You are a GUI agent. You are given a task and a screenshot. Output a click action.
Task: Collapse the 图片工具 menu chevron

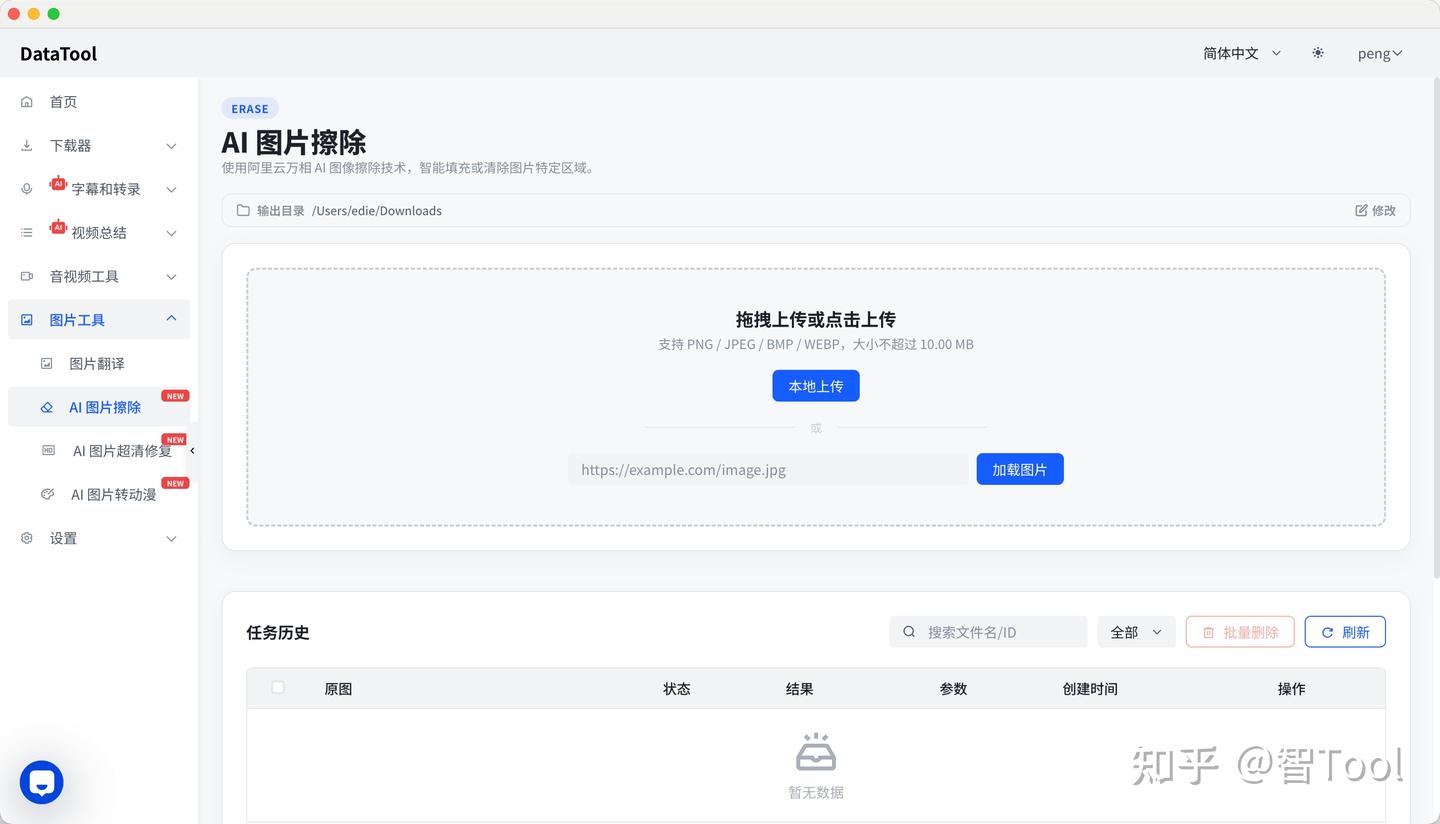tap(171, 318)
